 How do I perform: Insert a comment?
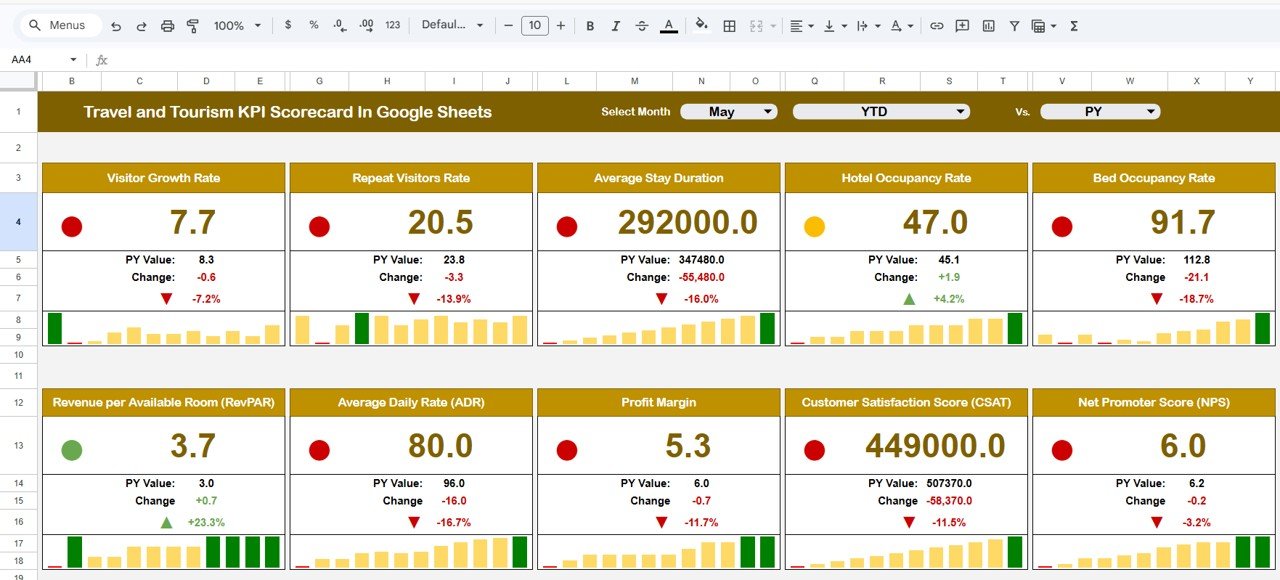[x=961, y=25]
